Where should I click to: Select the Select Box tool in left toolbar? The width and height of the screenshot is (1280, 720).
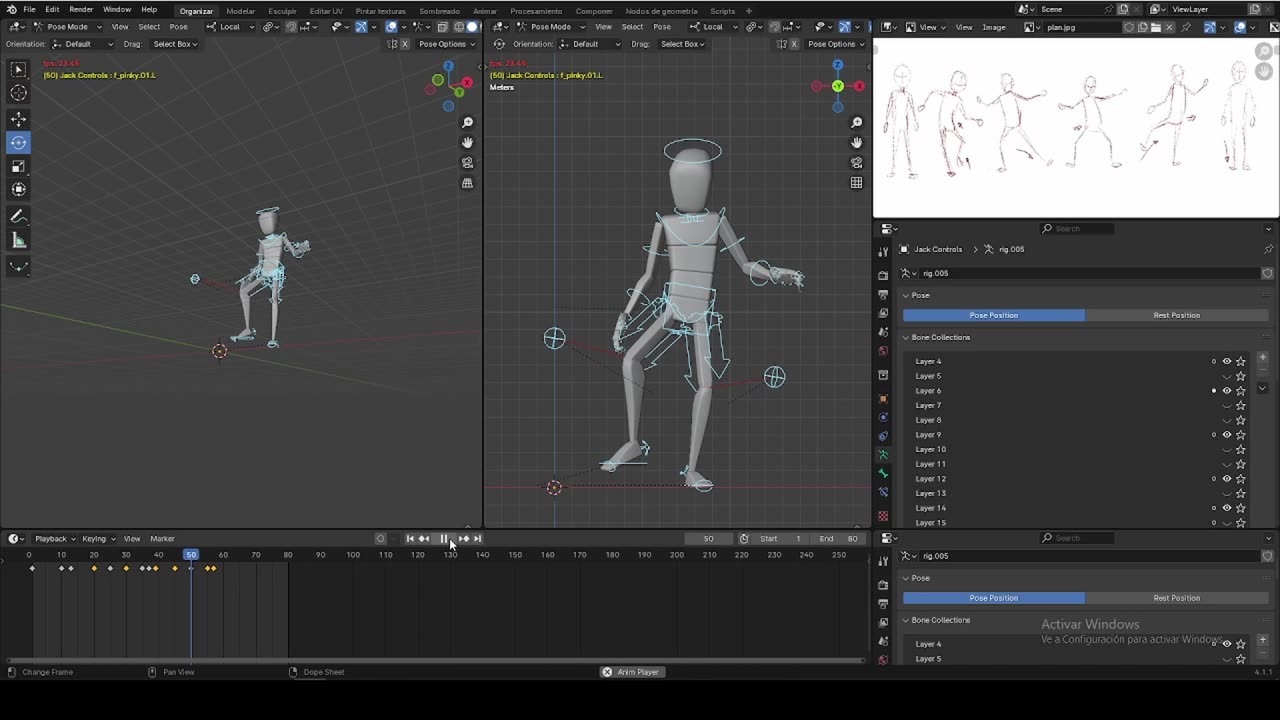tap(18, 69)
